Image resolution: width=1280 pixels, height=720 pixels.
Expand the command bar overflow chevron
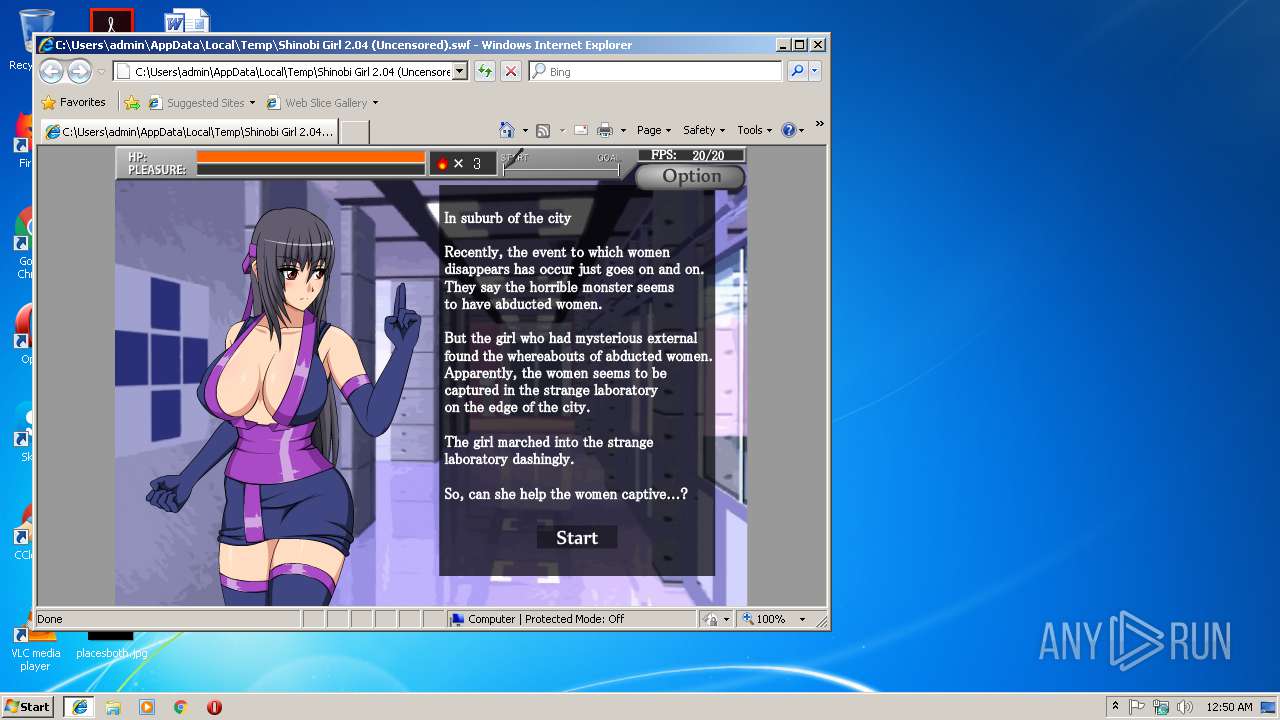(x=819, y=124)
